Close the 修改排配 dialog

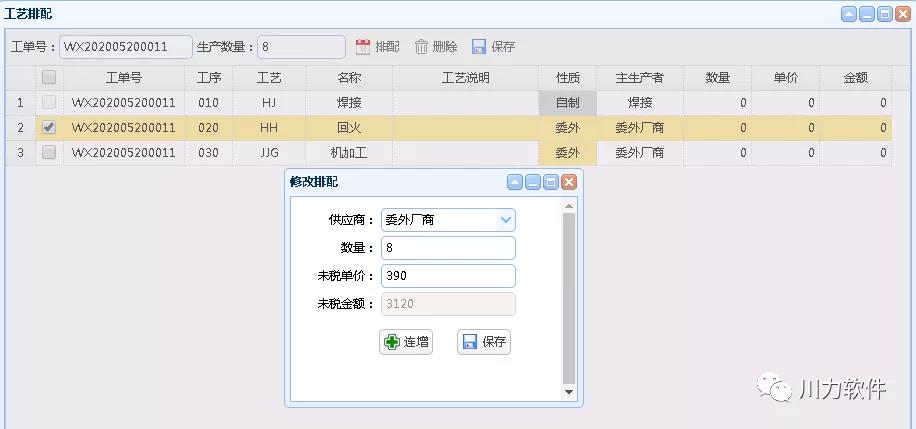[x=569, y=182]
